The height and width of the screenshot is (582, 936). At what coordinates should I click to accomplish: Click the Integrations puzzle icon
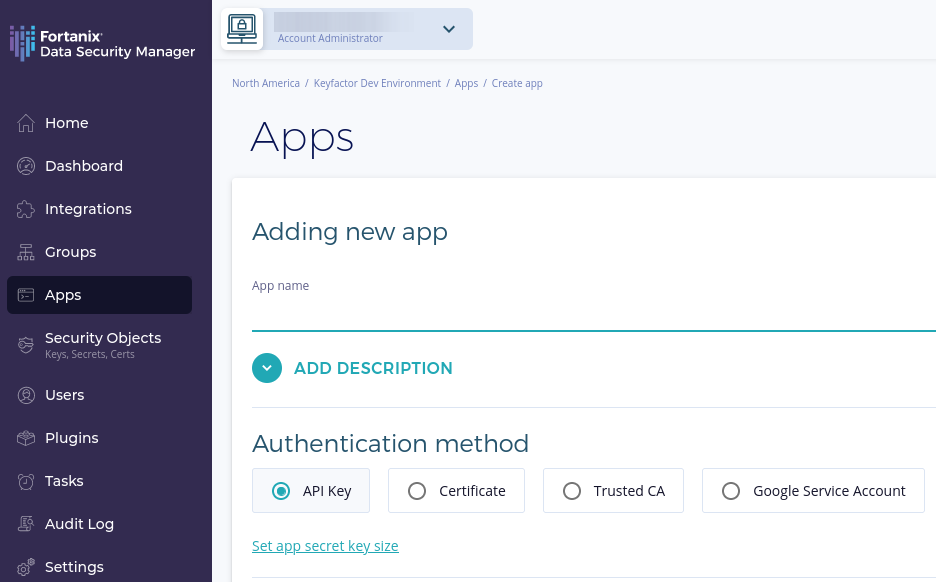[26, 209]
